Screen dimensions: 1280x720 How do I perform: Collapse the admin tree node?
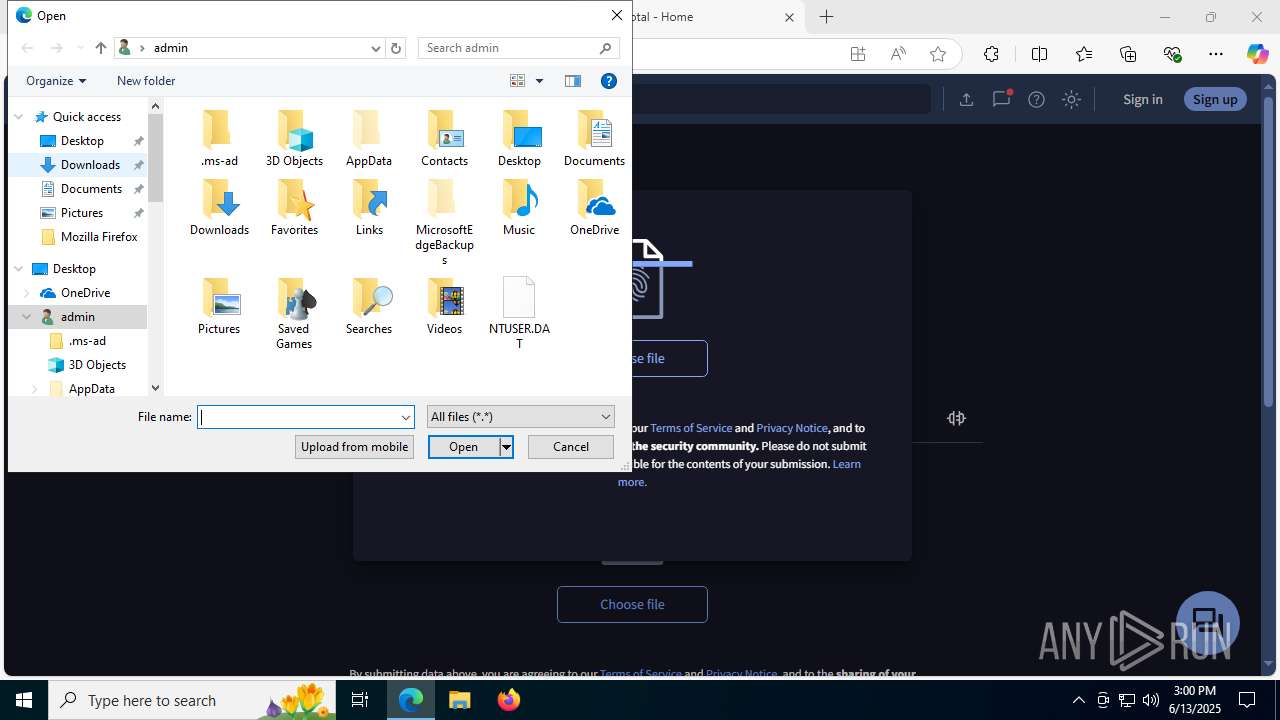point(27,317)
